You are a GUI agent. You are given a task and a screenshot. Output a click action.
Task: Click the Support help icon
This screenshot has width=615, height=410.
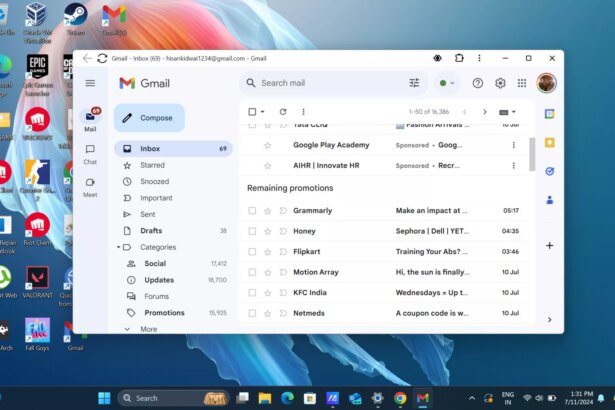(478, 83)
